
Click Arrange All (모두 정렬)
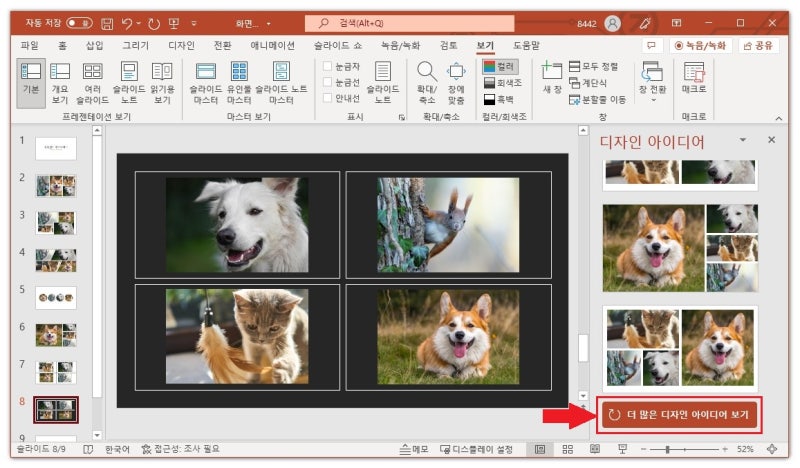[593, 66]
